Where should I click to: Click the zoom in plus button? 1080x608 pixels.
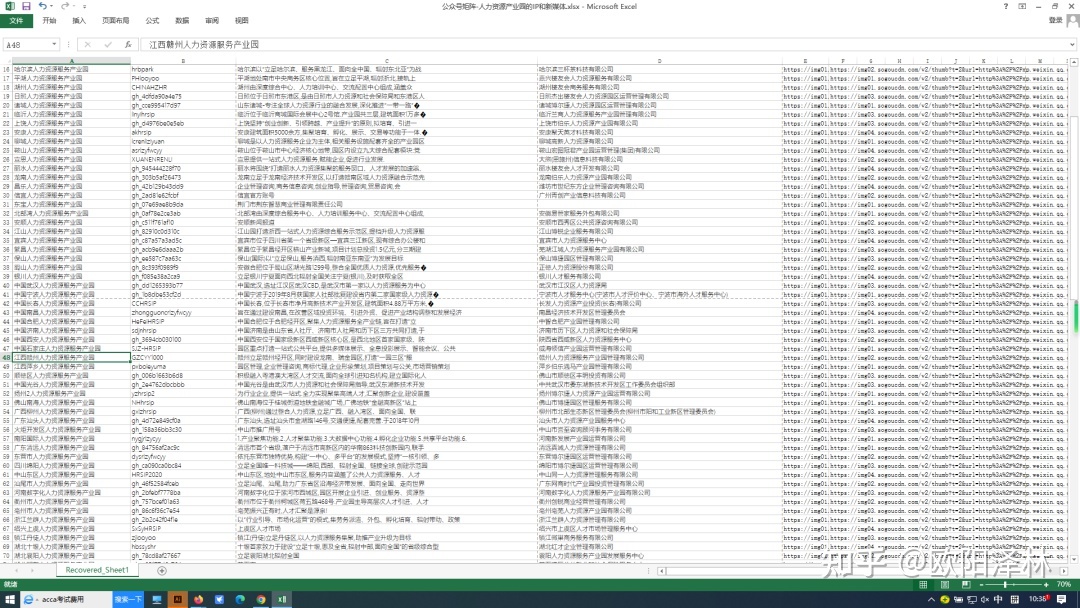[1046, 585]
